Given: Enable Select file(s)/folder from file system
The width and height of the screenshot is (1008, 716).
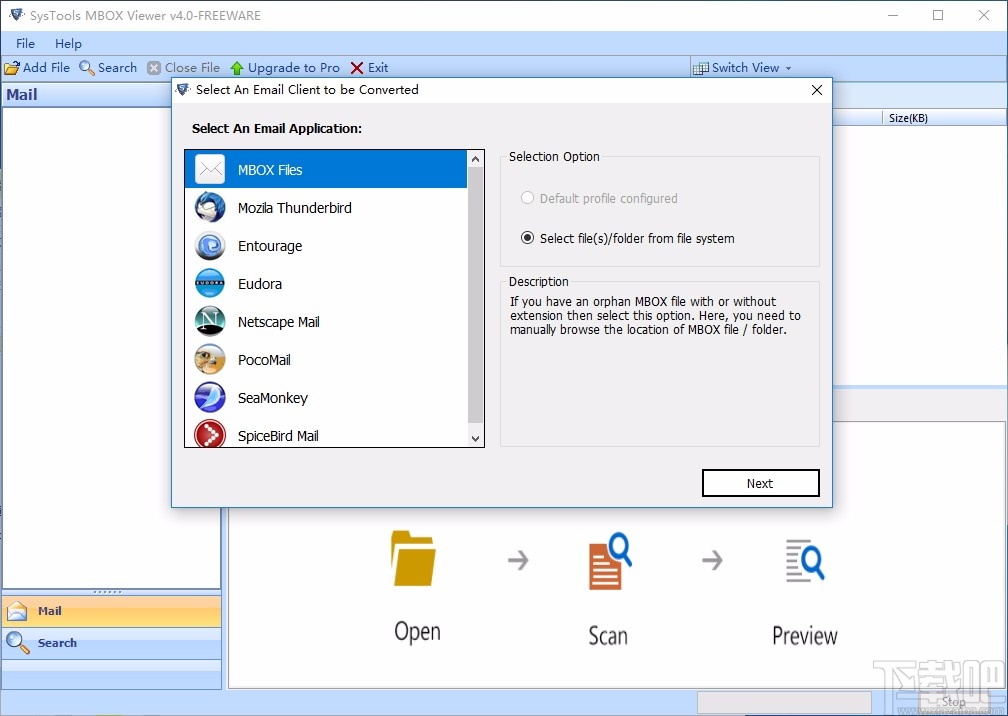Looking at the screenshot, I should (527, 238).
